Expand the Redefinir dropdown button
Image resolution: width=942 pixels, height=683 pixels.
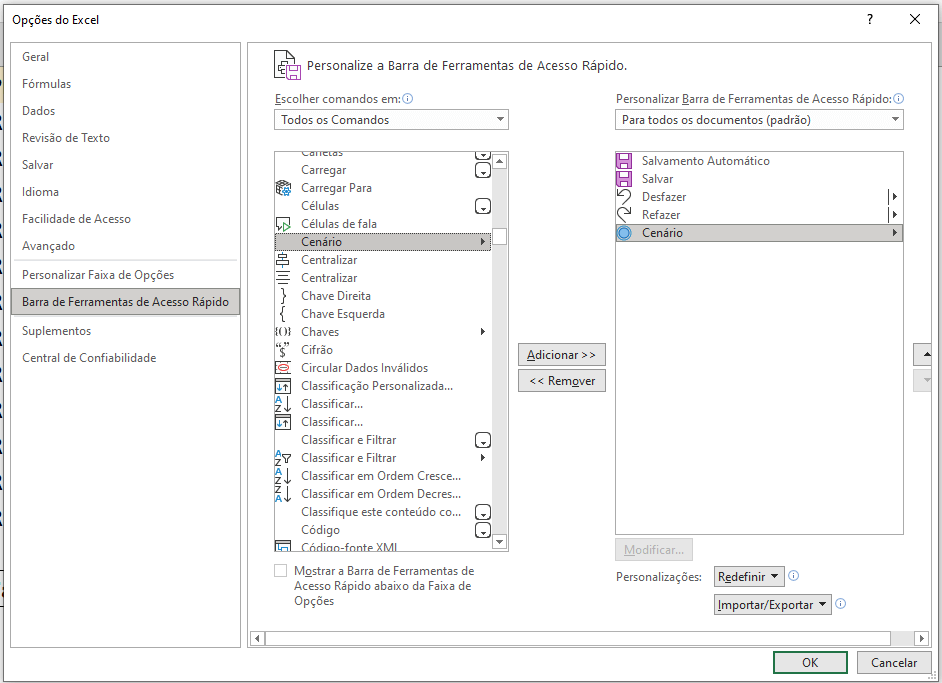(x=749, y=577)
